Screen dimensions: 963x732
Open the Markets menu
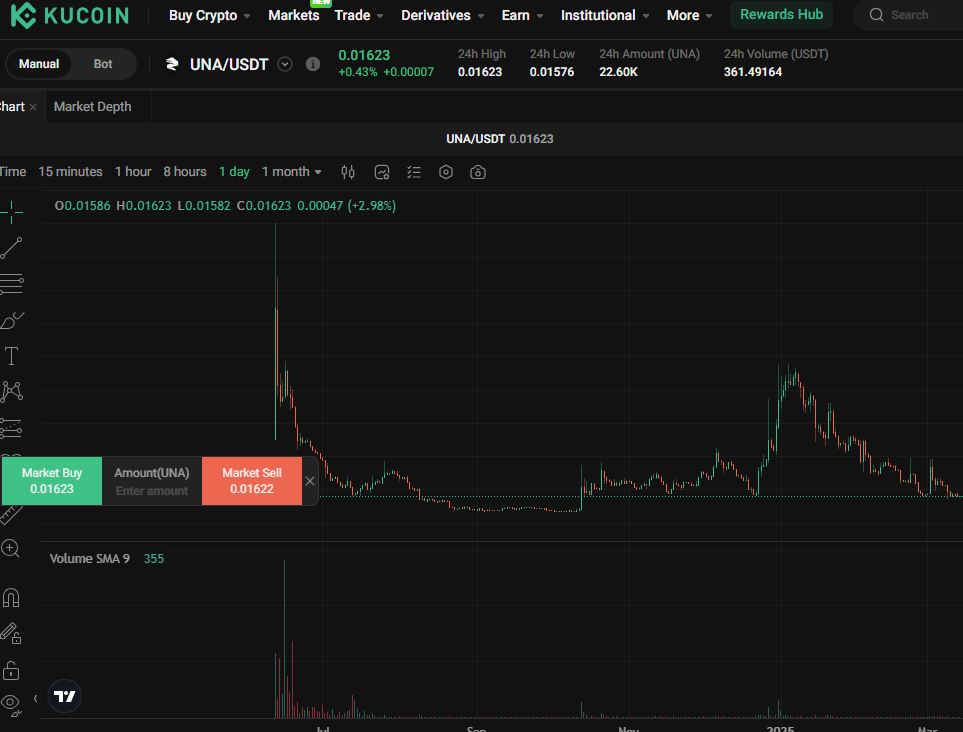[x=293, y=15]
